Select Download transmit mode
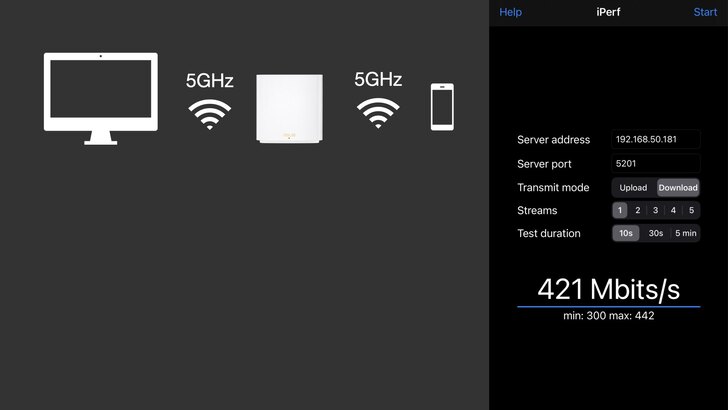Screen dimensions: 728x410 tap(678, 188)
